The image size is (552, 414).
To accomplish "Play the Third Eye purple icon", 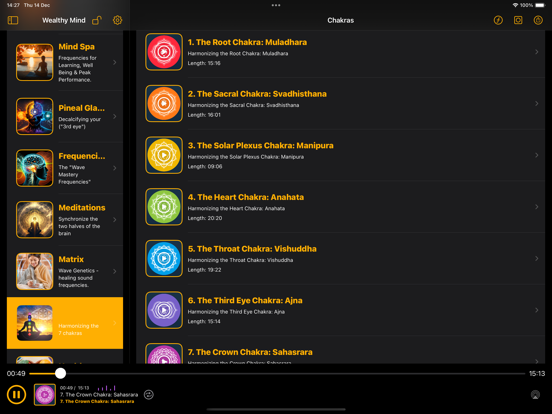I will tap(164, 310).
